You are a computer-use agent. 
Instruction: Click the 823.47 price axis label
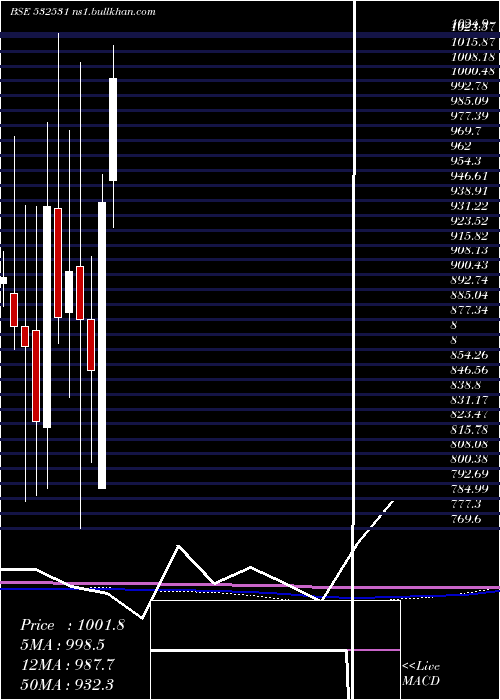pyautogui.click(x=469, y=414)
